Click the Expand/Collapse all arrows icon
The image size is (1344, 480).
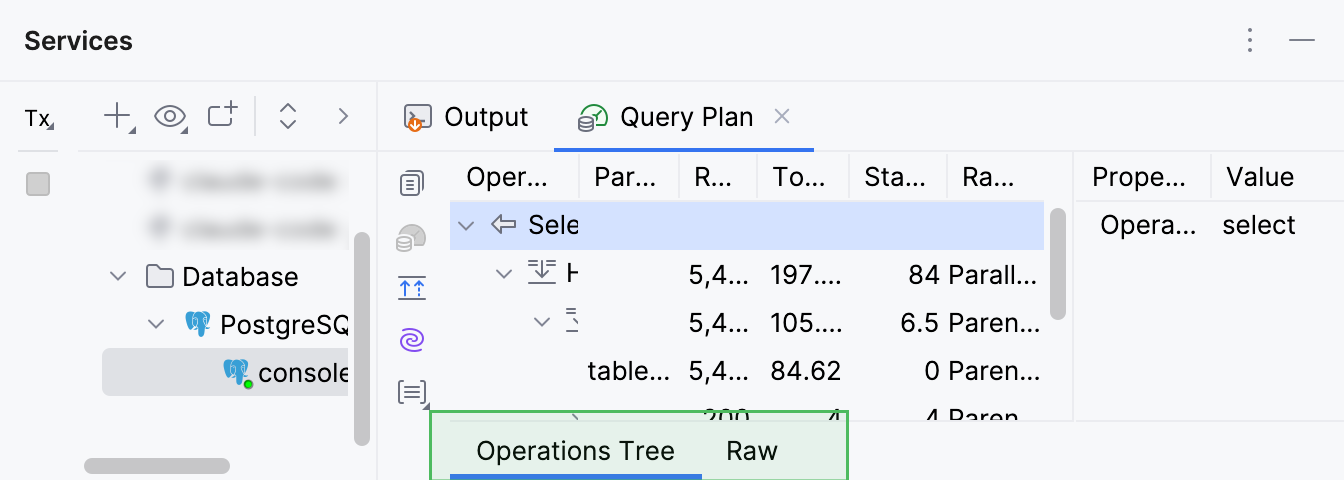pyautogui.click(x=288, y=117)
